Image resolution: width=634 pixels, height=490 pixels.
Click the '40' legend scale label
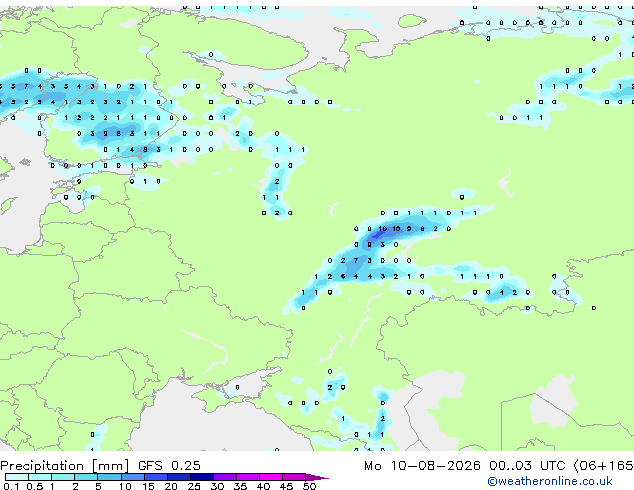263,486
